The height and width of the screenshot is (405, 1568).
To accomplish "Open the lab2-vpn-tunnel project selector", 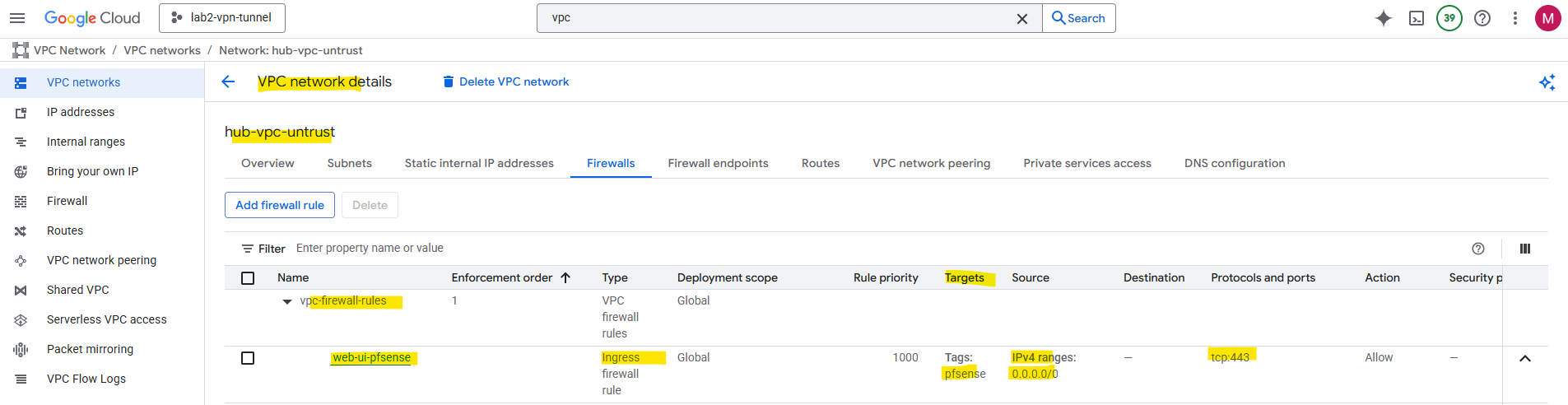I will [x=222, y=18].
